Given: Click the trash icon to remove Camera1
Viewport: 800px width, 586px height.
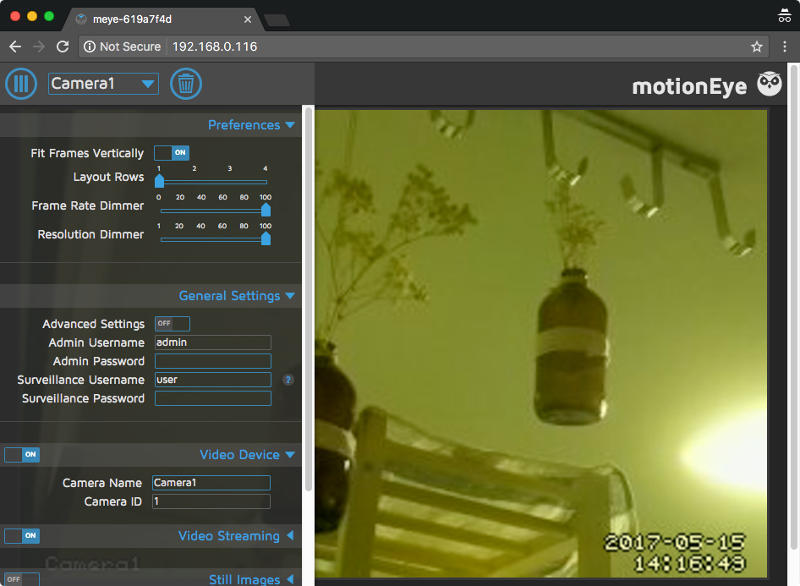Looking at the screenshot, I should tap(186, 83).
